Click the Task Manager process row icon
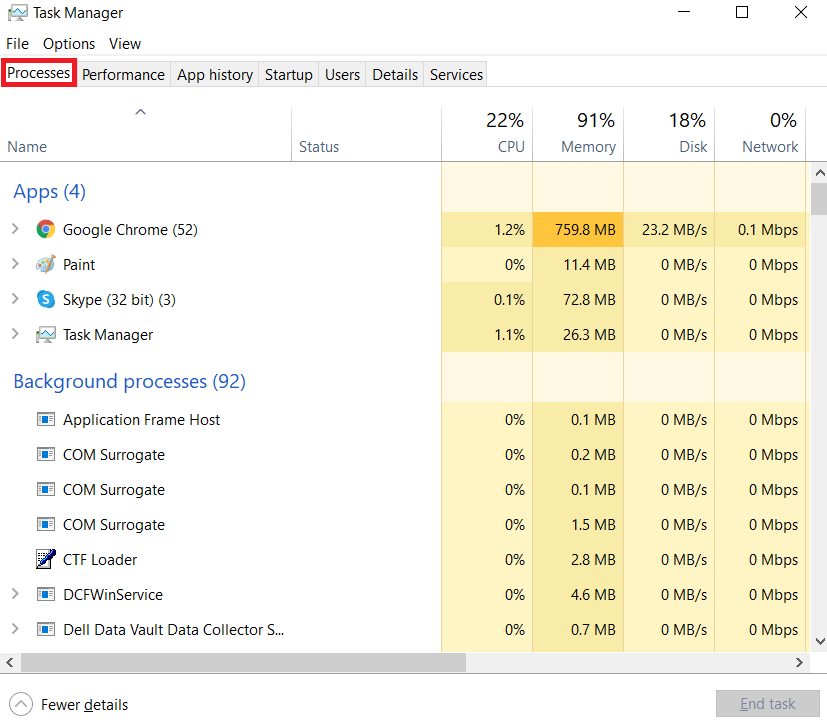Image resolution: width=827 pixels, height=727 pixels. 46,334
